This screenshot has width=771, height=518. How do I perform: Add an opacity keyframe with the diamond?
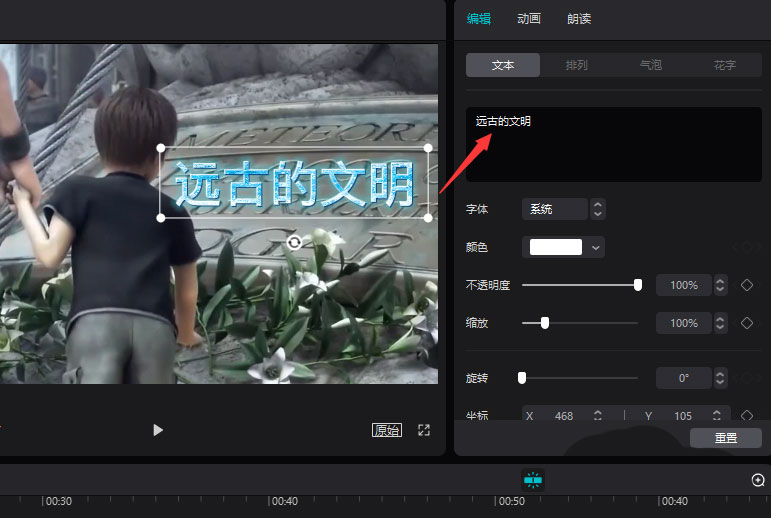point(747,285)
